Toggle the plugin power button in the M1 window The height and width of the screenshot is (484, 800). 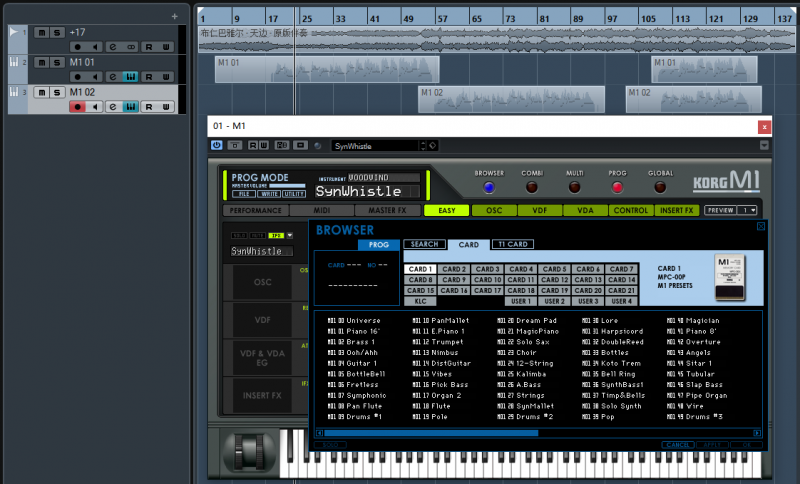216,145
